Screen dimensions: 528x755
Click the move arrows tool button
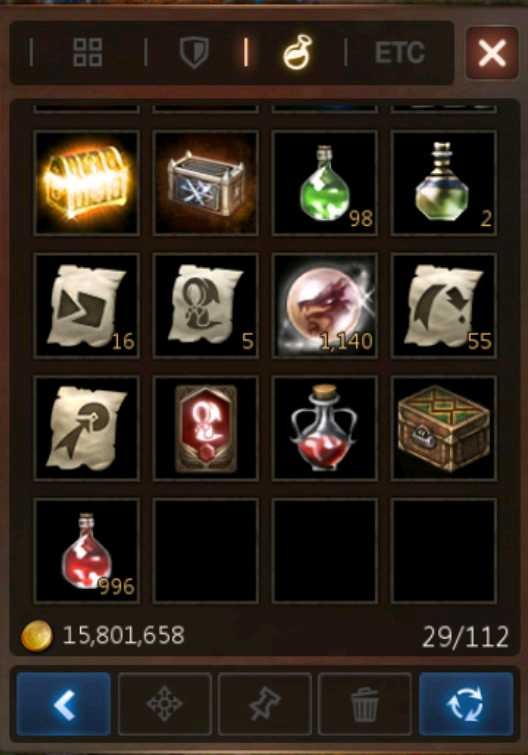pos(165,704)
